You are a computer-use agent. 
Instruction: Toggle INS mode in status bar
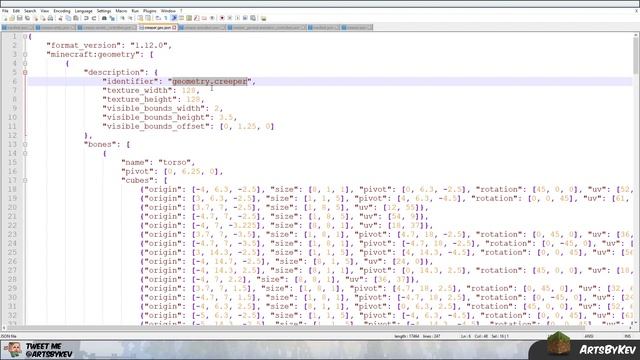(627, 336)
